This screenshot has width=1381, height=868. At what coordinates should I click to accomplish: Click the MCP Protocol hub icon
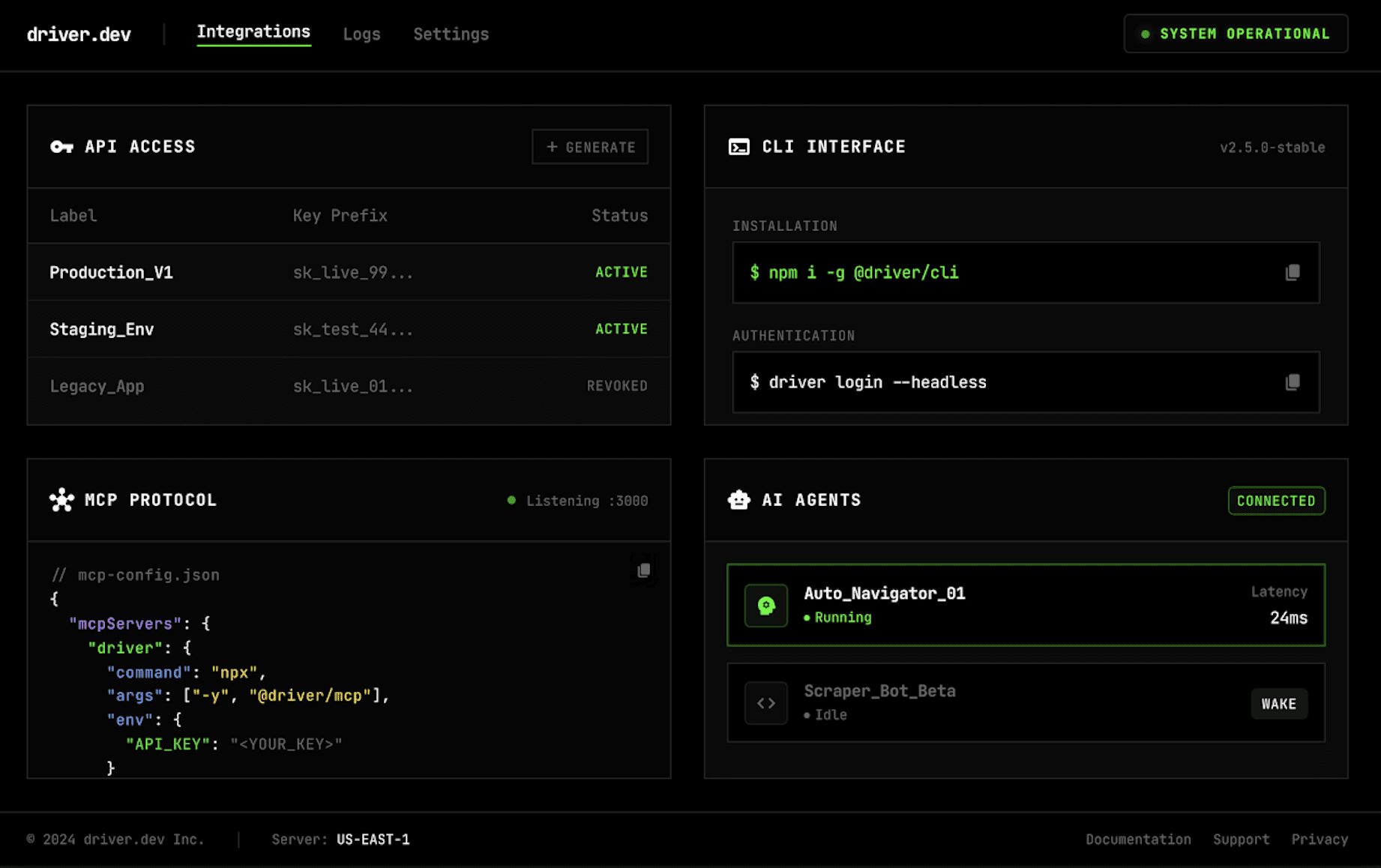61,500
